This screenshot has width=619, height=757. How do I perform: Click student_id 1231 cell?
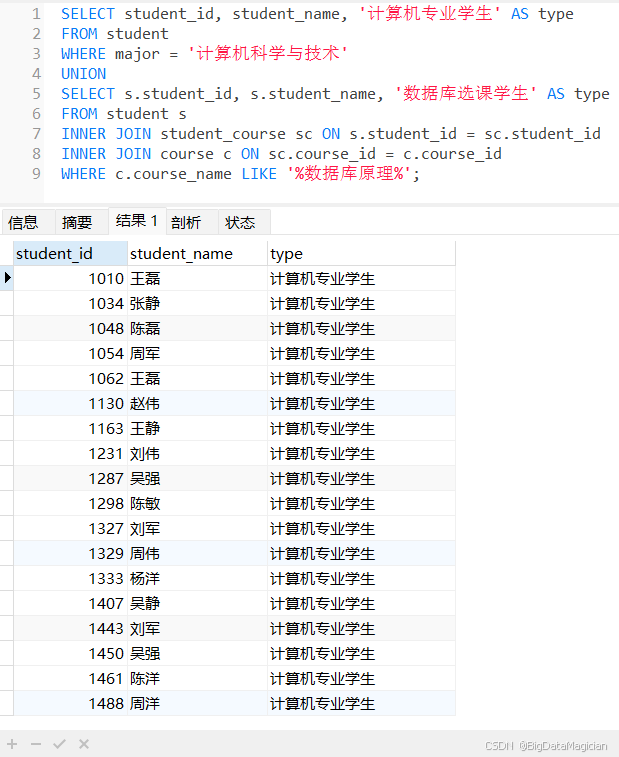click(x=70, y=454)
